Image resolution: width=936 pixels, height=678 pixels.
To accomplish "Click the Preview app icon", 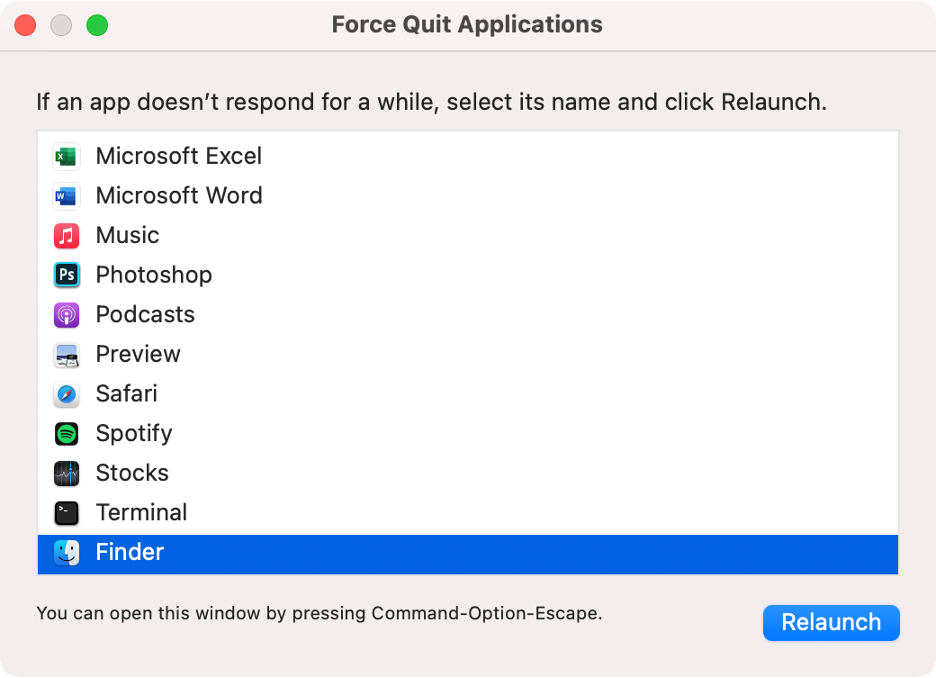I will 65,354.
